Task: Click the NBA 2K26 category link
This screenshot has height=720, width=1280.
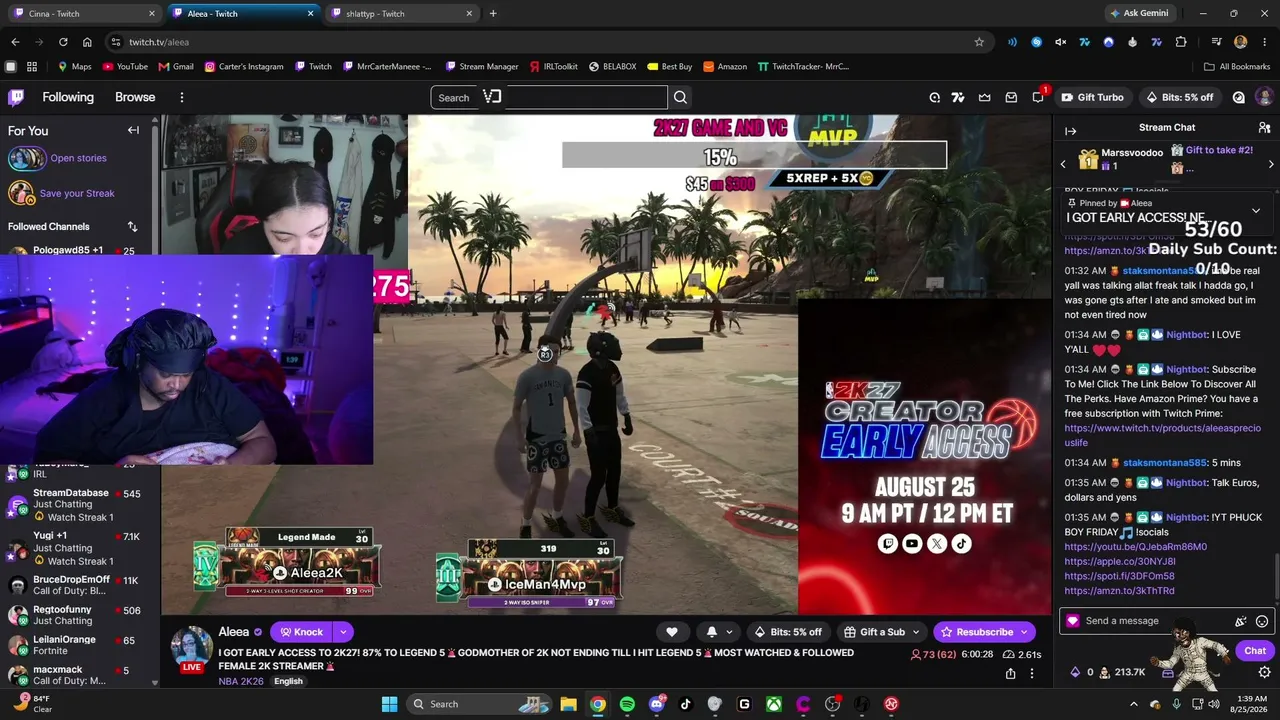Action: pyautogui.click(x=241, y=682)
